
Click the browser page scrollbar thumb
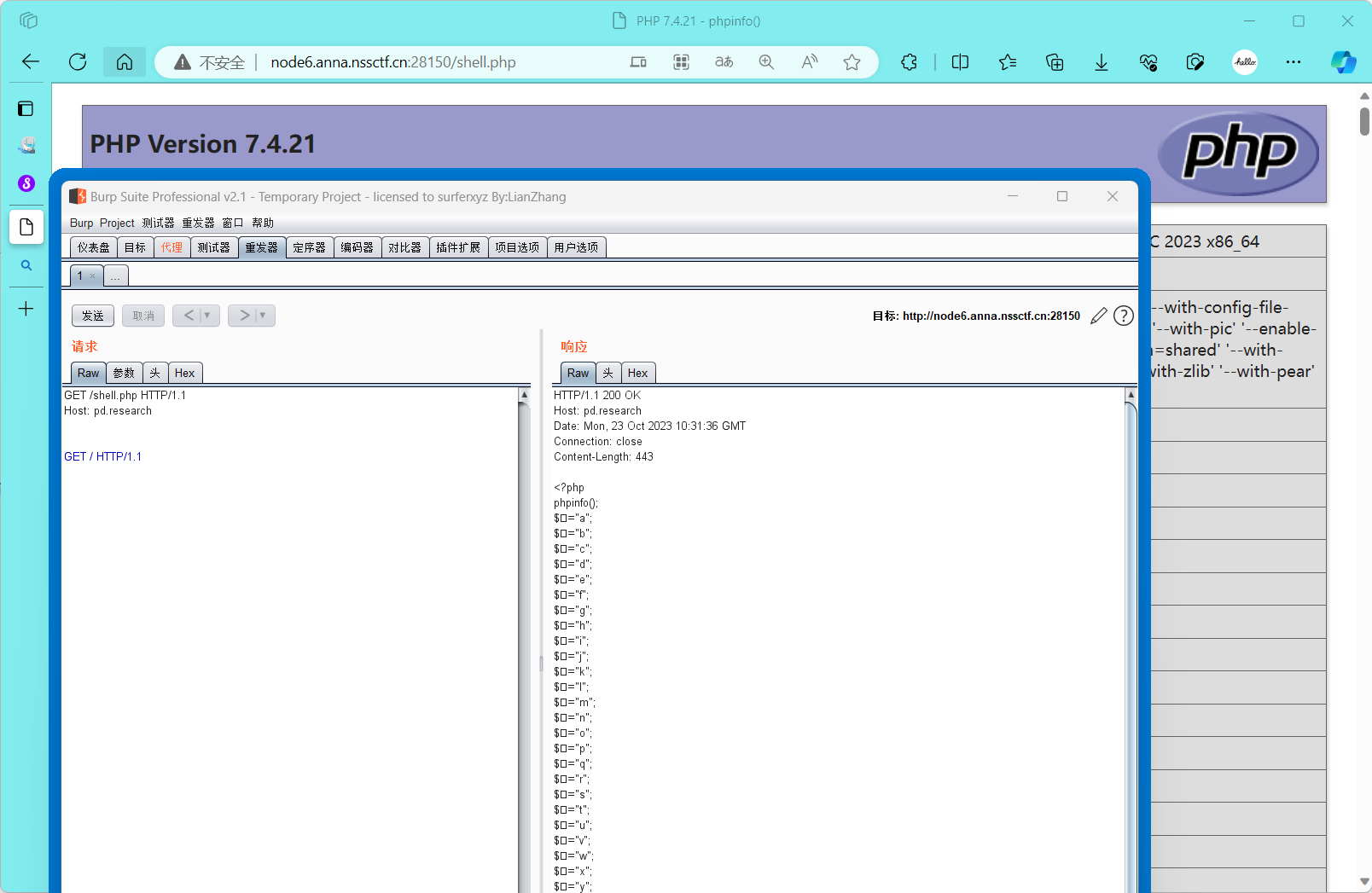click(1364, 121)
